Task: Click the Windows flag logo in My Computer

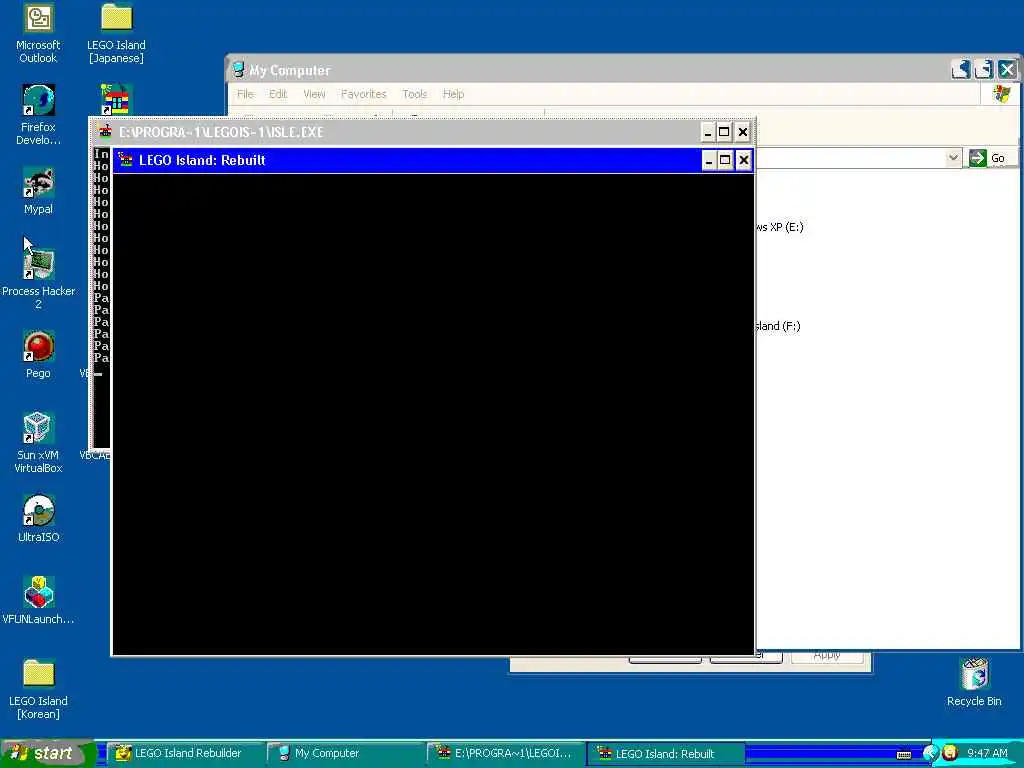Action: click(x=1001, y=94)
